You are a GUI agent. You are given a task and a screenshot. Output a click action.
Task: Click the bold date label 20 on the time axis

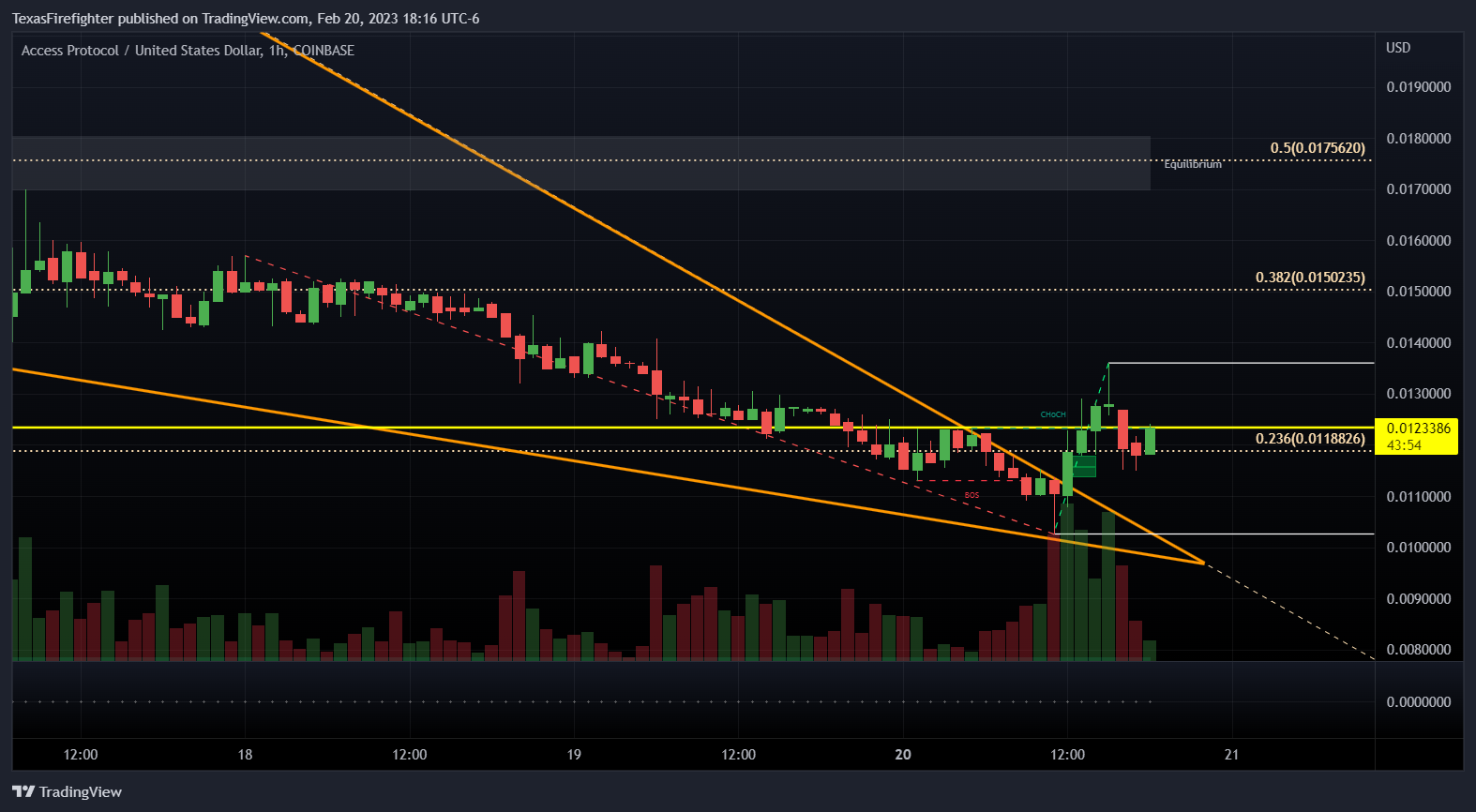(x=903, y=755)
